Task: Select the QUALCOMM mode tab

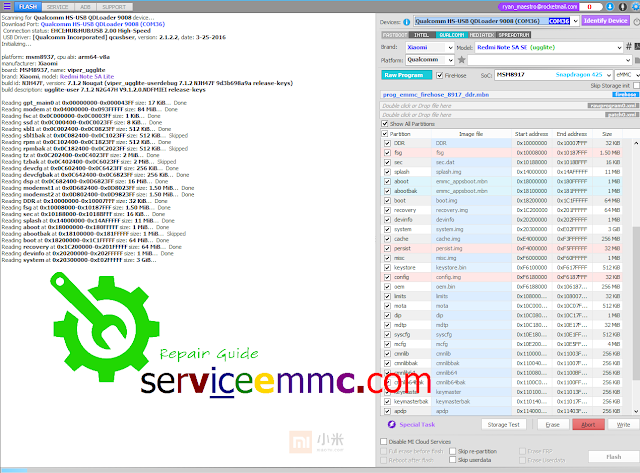Action: (451, 35)
